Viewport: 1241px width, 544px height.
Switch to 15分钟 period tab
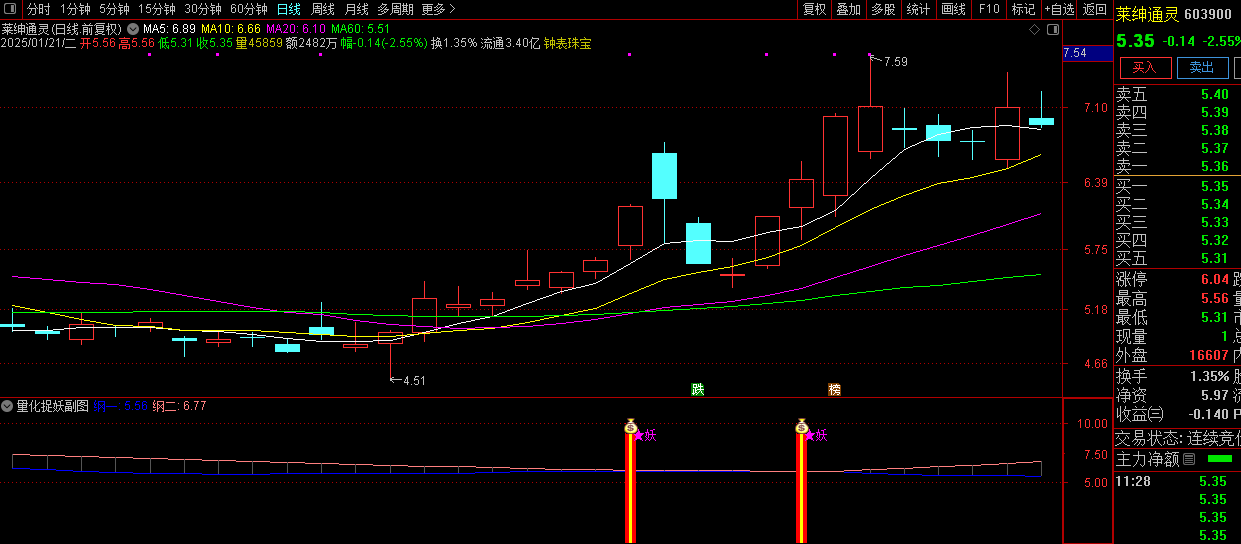coord(157,9)
